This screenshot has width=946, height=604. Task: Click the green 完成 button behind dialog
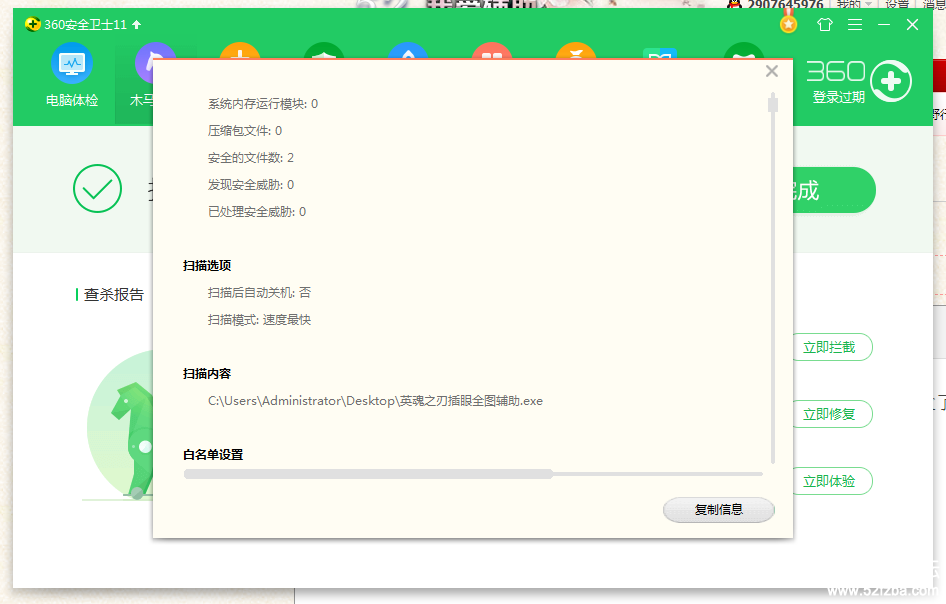pyautogui.click(x=834, y=190)
